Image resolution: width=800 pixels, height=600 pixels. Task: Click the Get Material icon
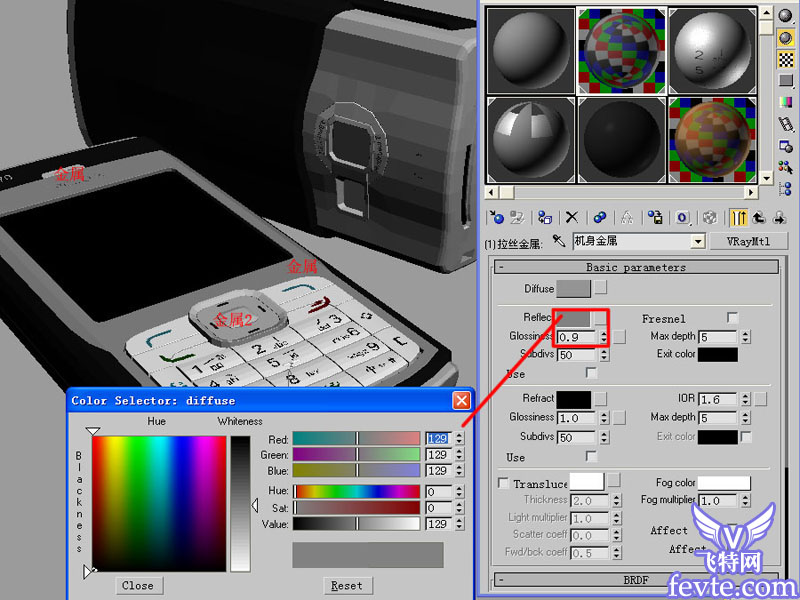(x=496, y=218)
